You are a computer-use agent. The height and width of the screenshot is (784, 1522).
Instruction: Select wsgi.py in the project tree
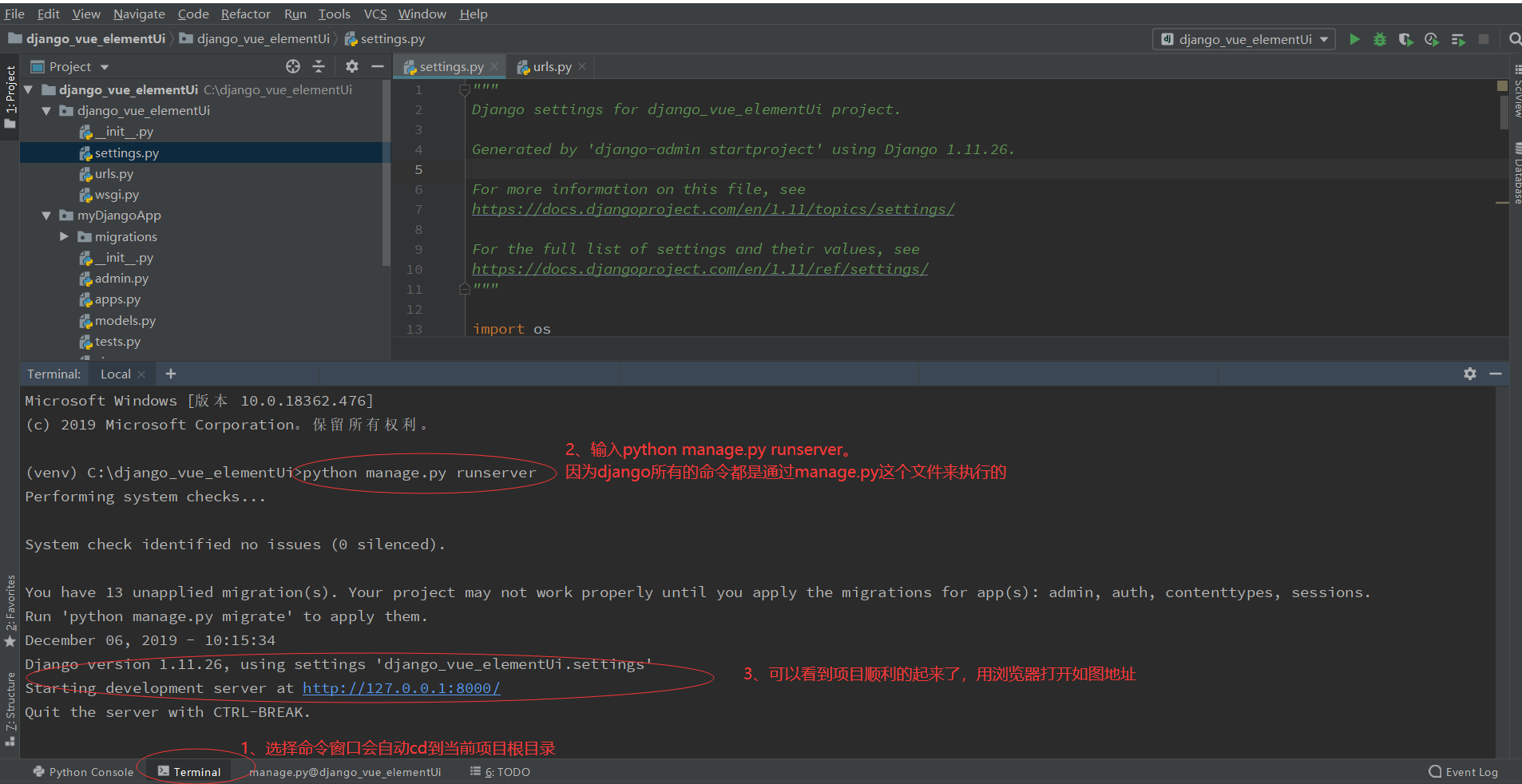click(x=117, y=195)
